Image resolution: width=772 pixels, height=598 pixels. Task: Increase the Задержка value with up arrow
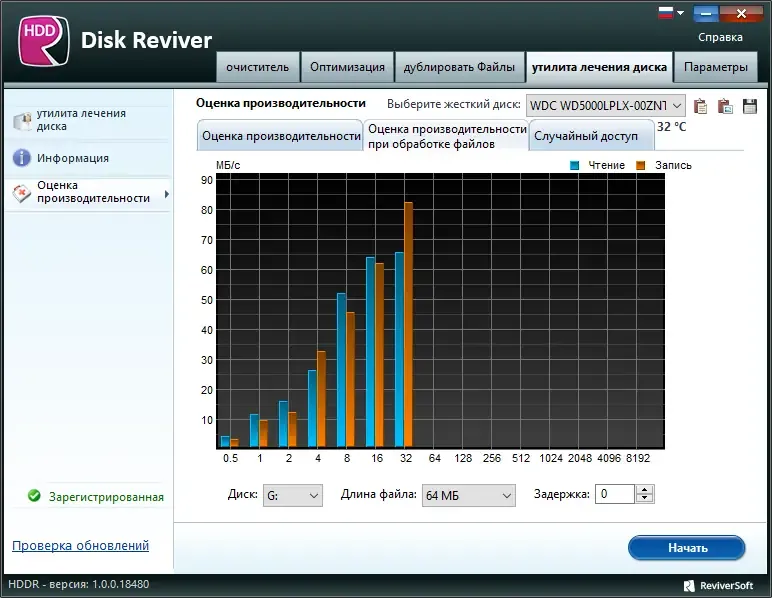point(644,489)
